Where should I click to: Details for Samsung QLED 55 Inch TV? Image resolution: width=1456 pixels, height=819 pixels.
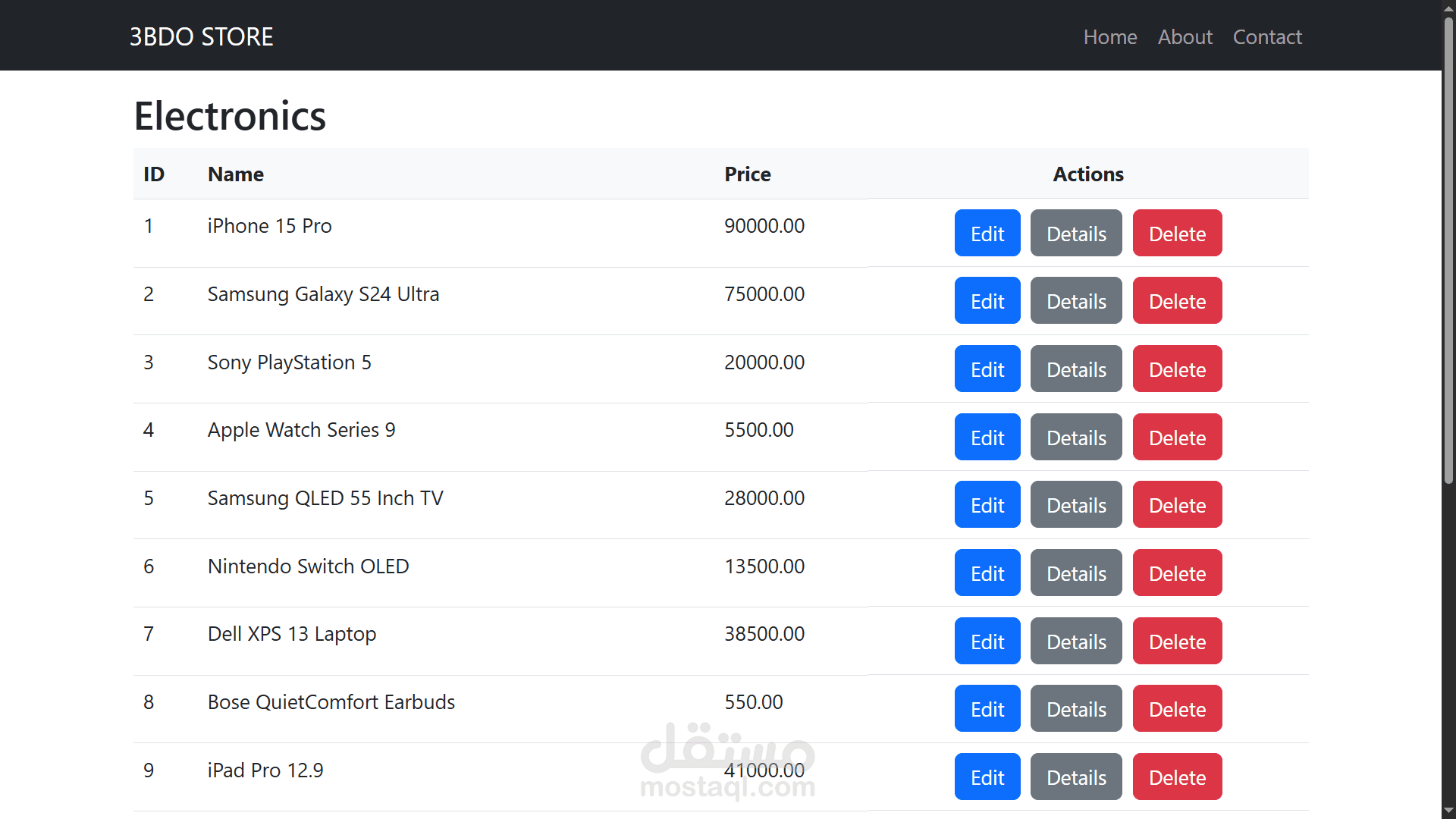coord(1076,504)
